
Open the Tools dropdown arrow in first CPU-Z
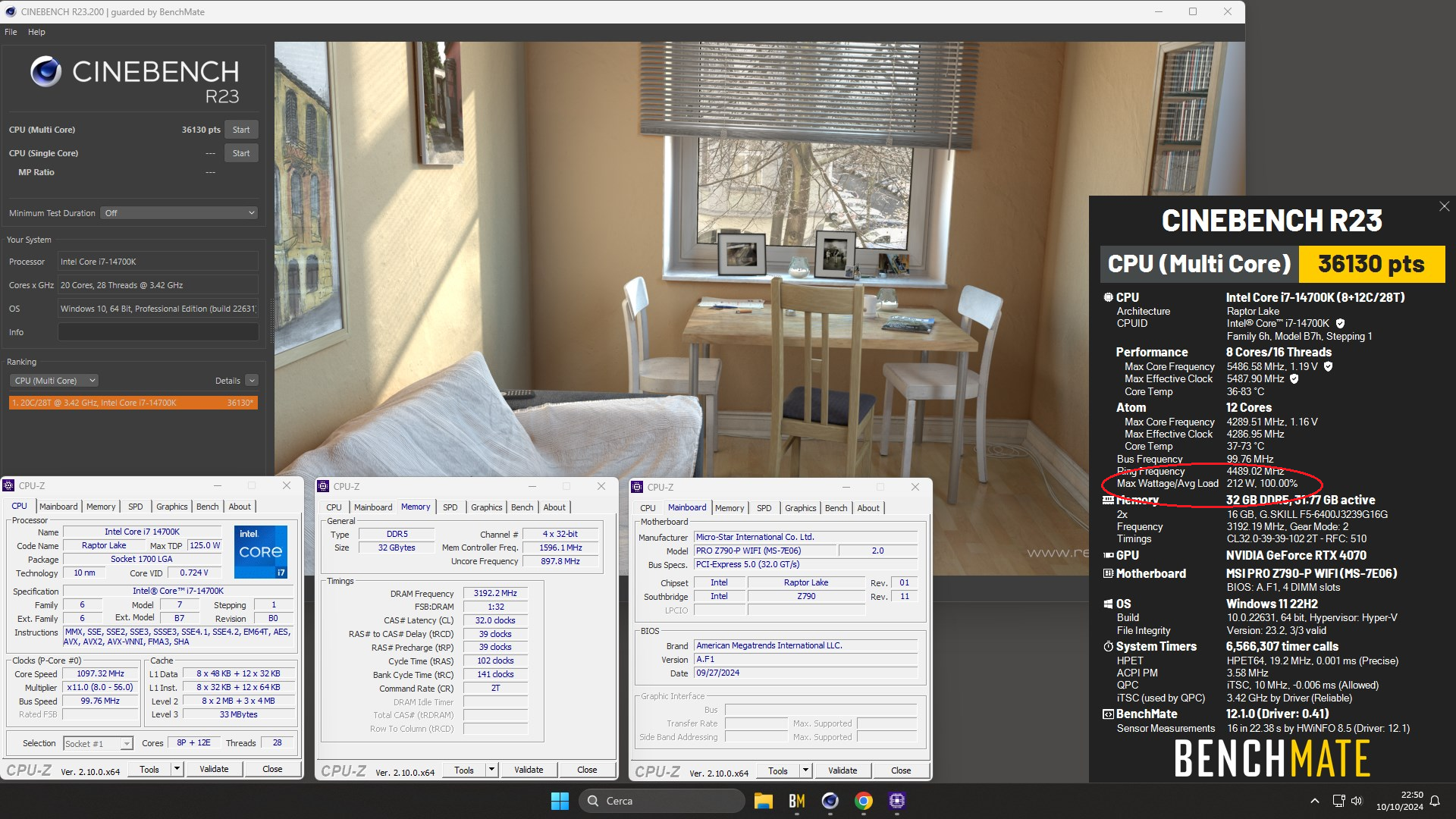[177, 769]
